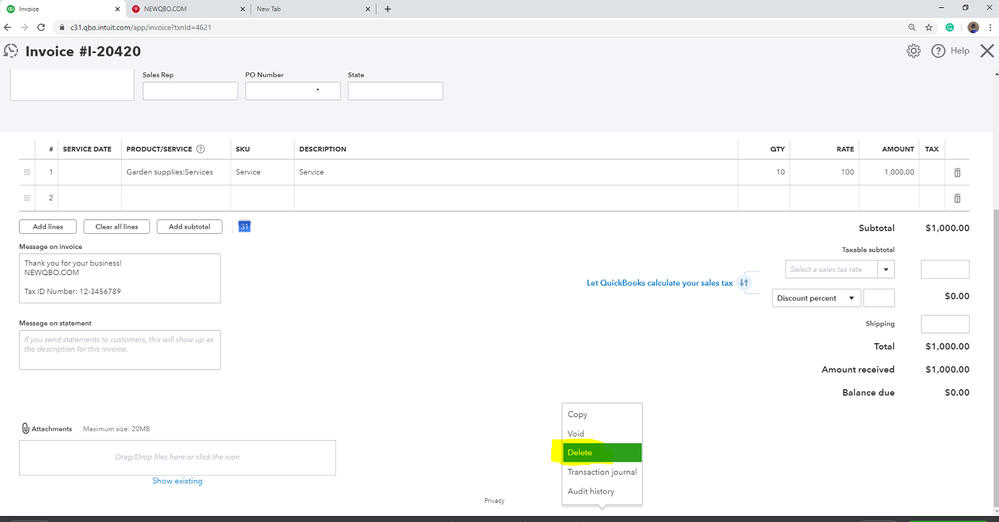Viewport: 999px width, 522px height.
Task: Click the SKU cell reading Service
Action: (262, 172)
